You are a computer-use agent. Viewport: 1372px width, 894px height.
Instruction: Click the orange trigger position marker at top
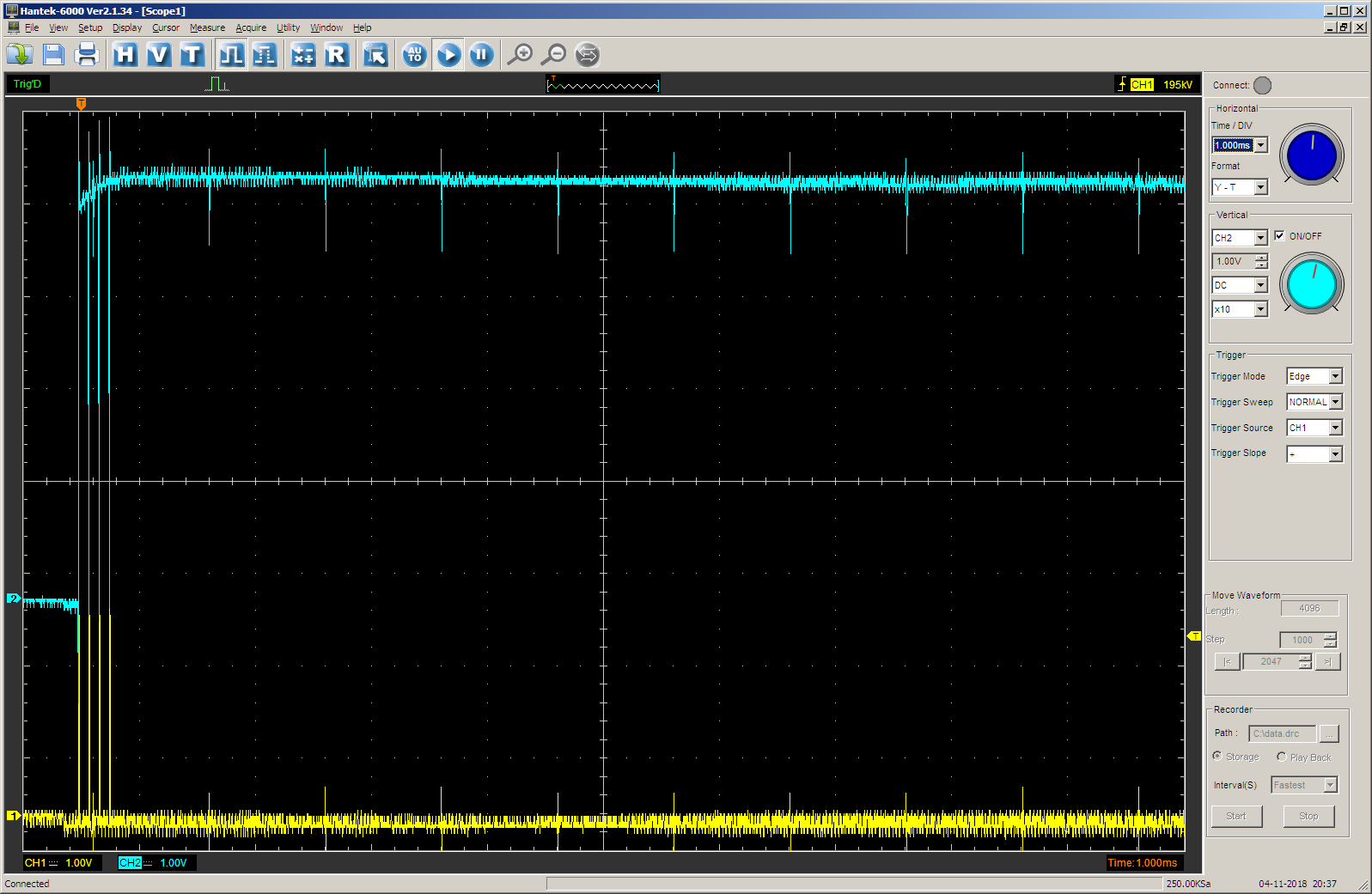click(81, 104)
